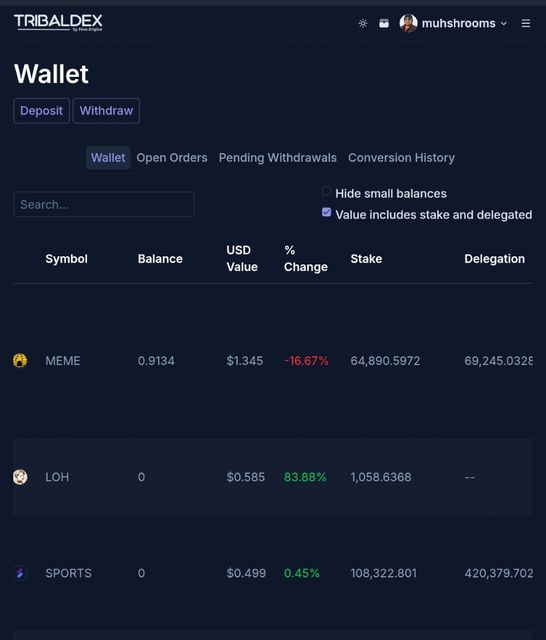
Task: Click the SPORTS token icon
Action: point(20,573)
